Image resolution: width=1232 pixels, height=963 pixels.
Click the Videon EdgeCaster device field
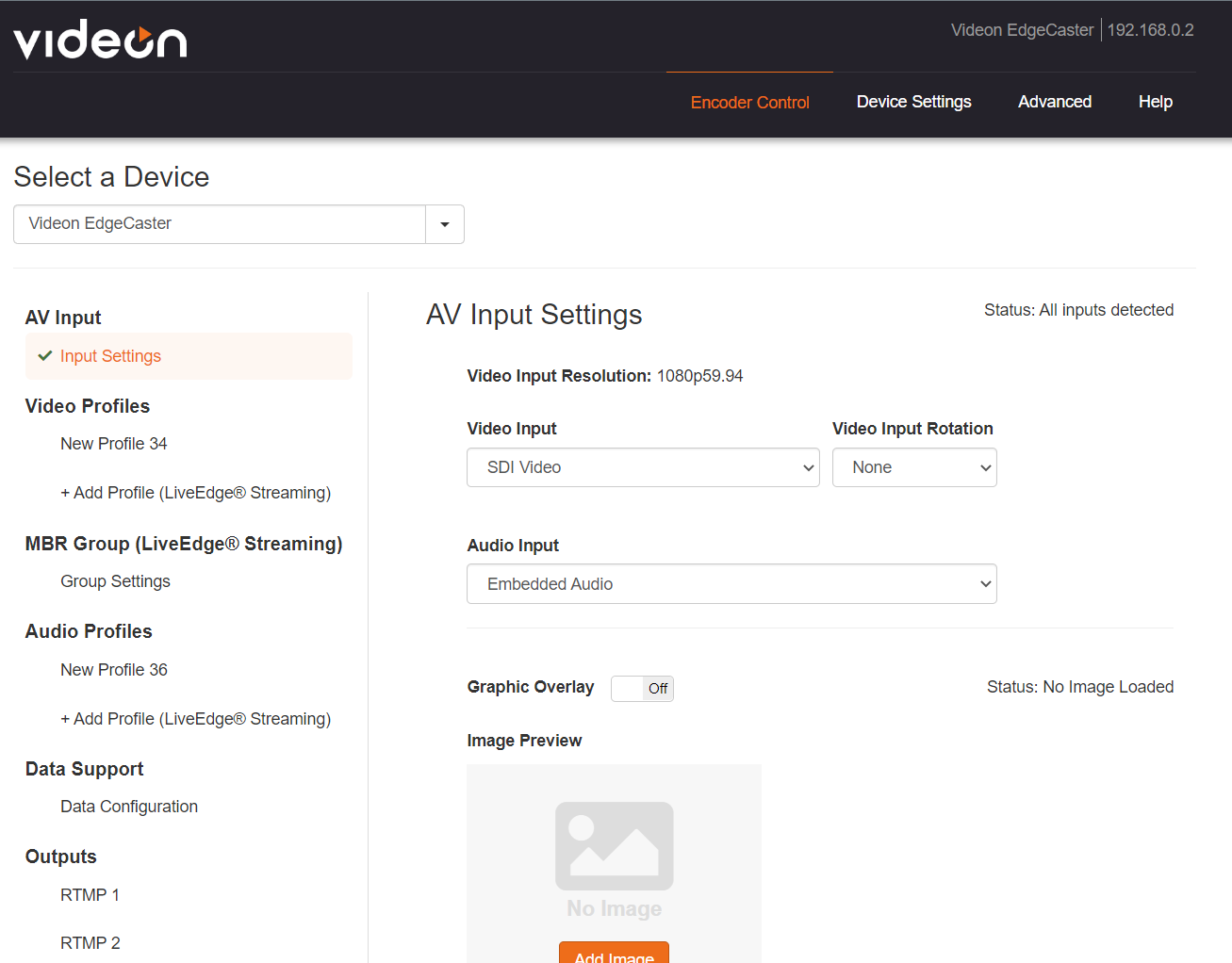(220, 224)
